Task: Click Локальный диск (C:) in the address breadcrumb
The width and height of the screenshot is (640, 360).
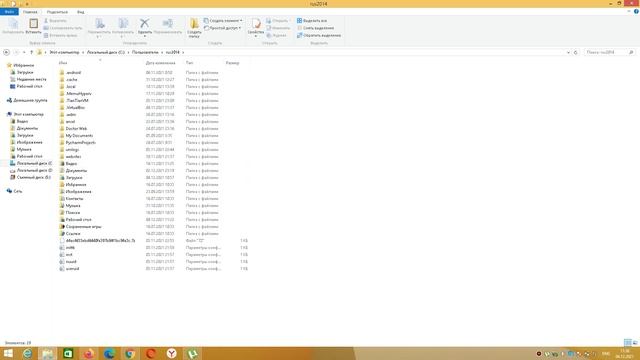Action: coord(106,52)
